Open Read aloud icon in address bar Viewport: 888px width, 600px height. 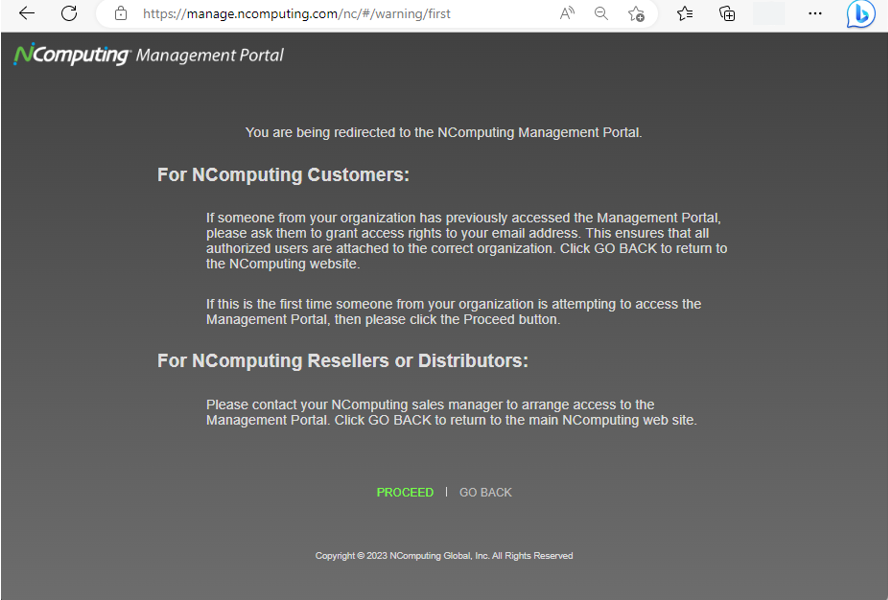coord(567,13)
